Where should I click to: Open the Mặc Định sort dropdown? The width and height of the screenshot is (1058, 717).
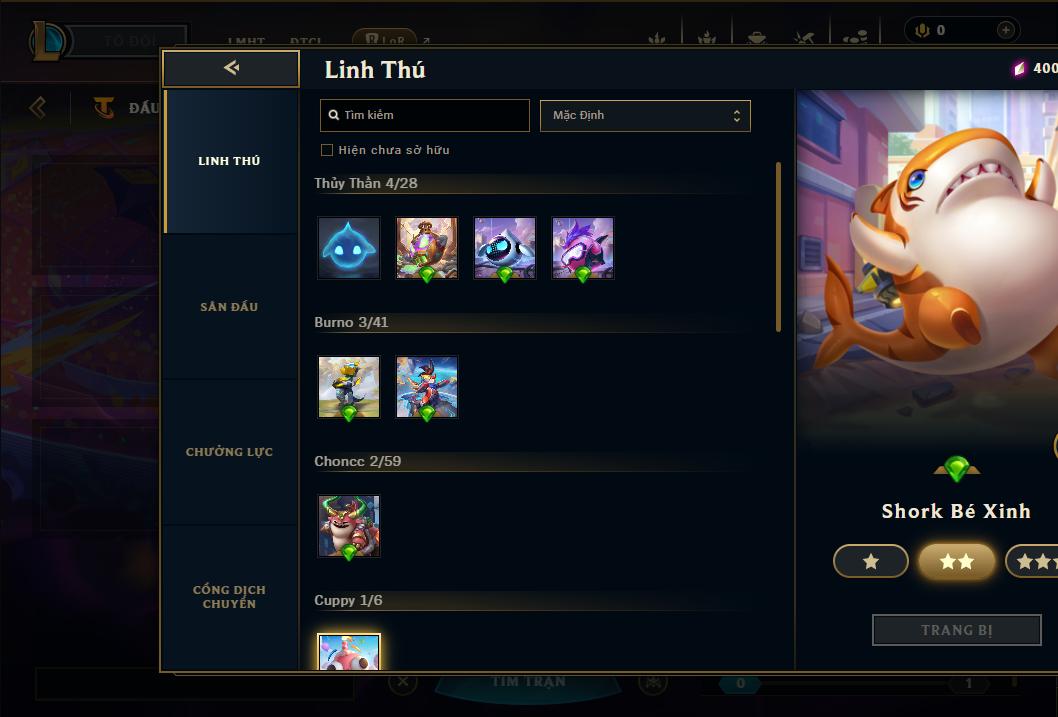[645, 115]
